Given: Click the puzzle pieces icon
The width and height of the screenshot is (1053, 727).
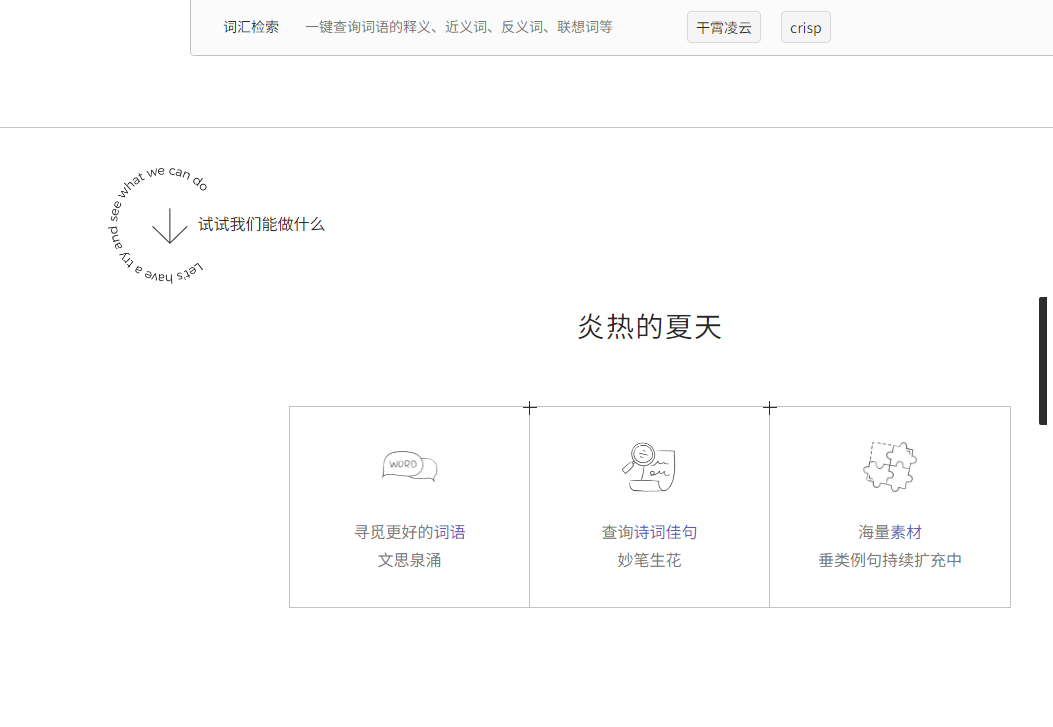Looking at the screenshot, I should click(890, 467).
